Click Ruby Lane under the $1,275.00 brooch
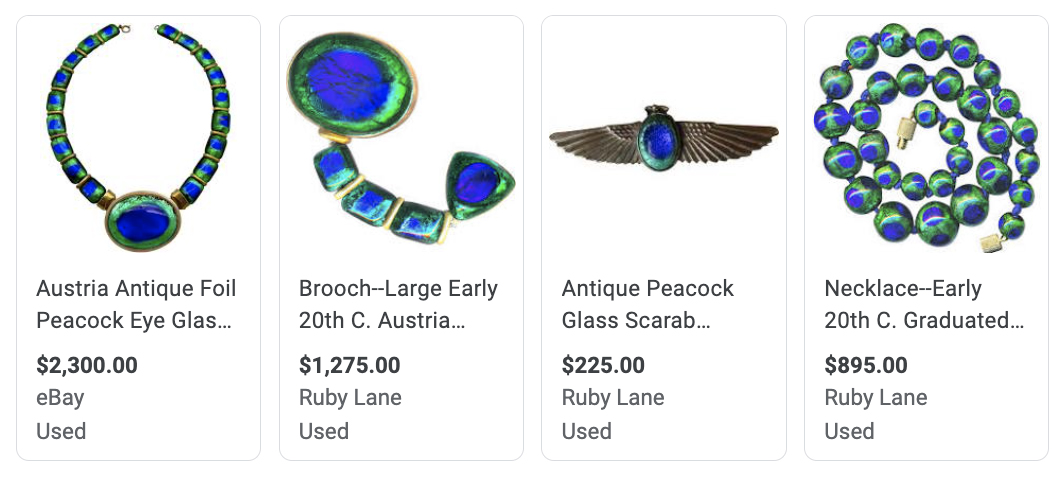1052x484 pixels. pos(350,397)
